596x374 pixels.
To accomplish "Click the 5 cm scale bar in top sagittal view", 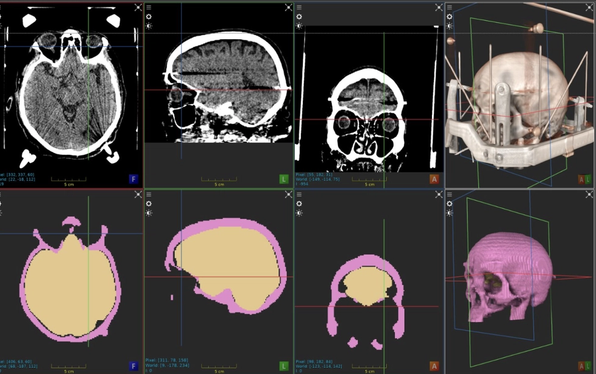I will click(219, 181).
